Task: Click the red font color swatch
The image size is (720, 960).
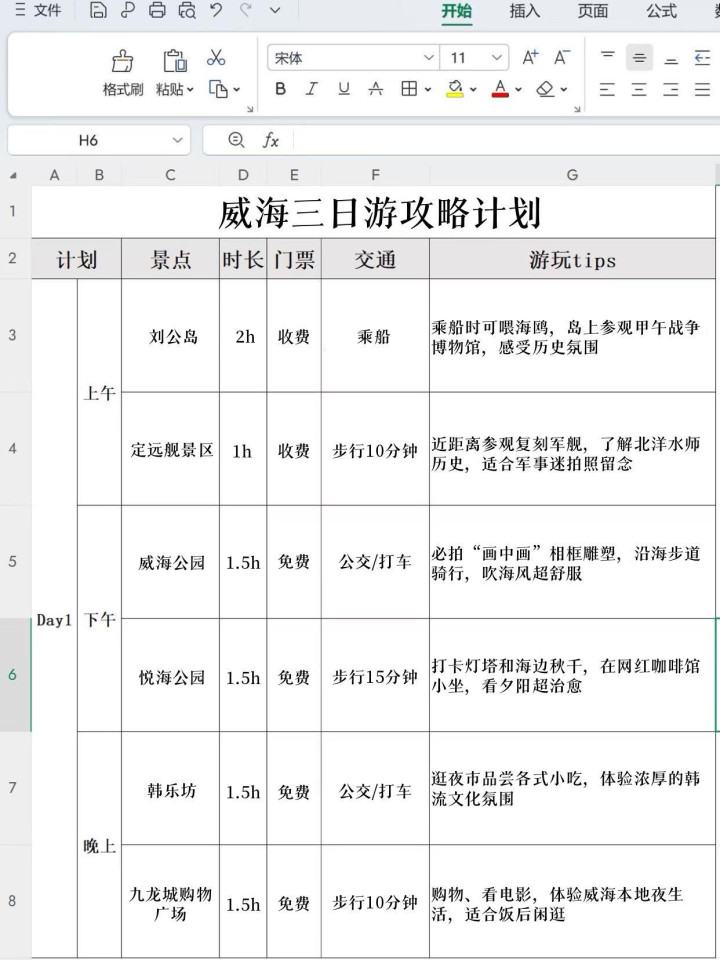Action: click(x=501, y=89)
